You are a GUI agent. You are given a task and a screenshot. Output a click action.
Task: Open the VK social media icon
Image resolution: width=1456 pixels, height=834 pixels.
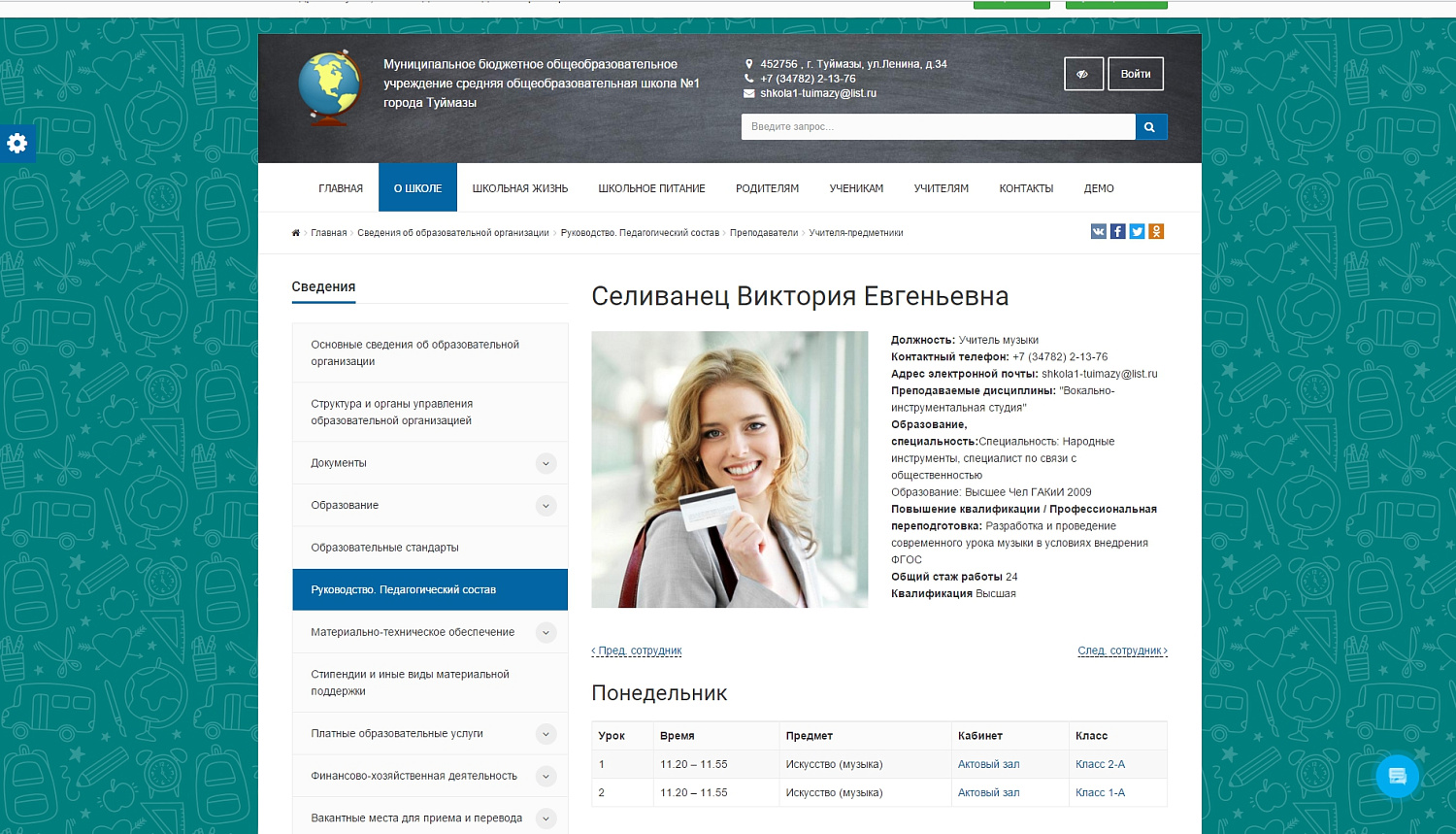click(x=1098, y=231)
